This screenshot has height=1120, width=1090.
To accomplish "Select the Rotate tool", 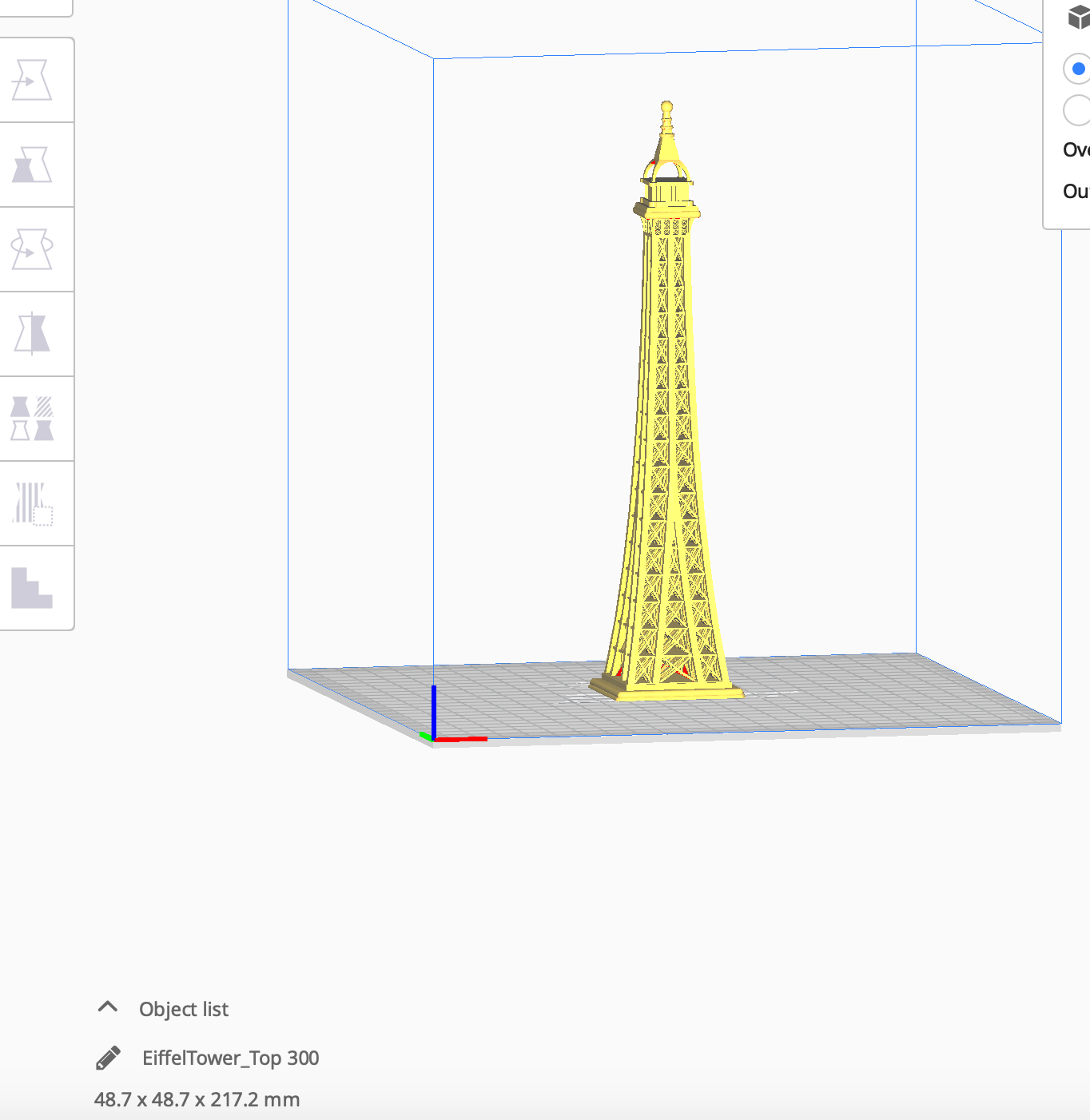I will click(x=32, y=249).
